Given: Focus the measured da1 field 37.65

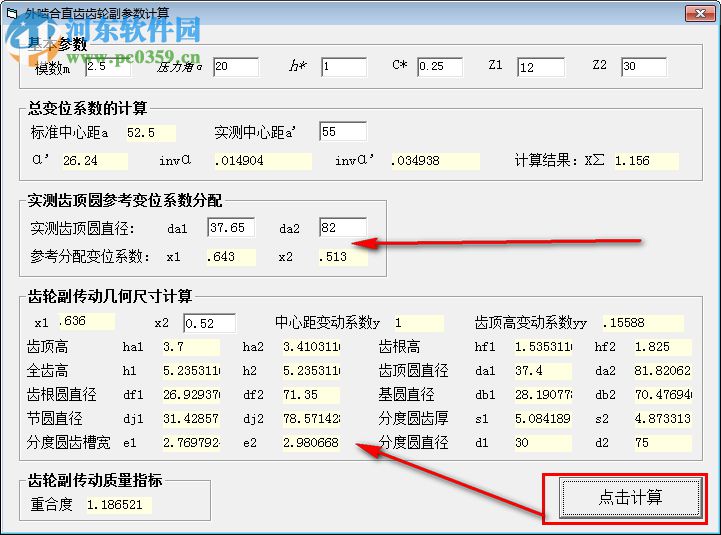Looking at the screenshot, I should (231, 228).
